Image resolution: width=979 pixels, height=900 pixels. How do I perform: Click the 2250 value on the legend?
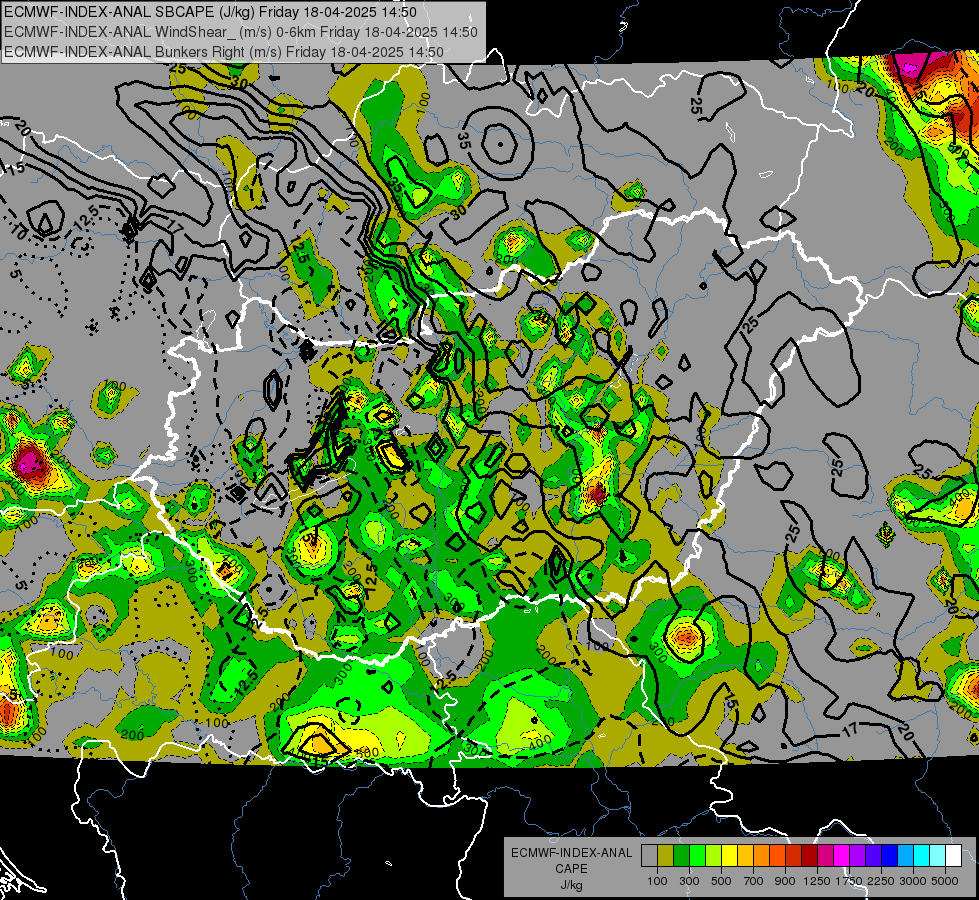881,881
